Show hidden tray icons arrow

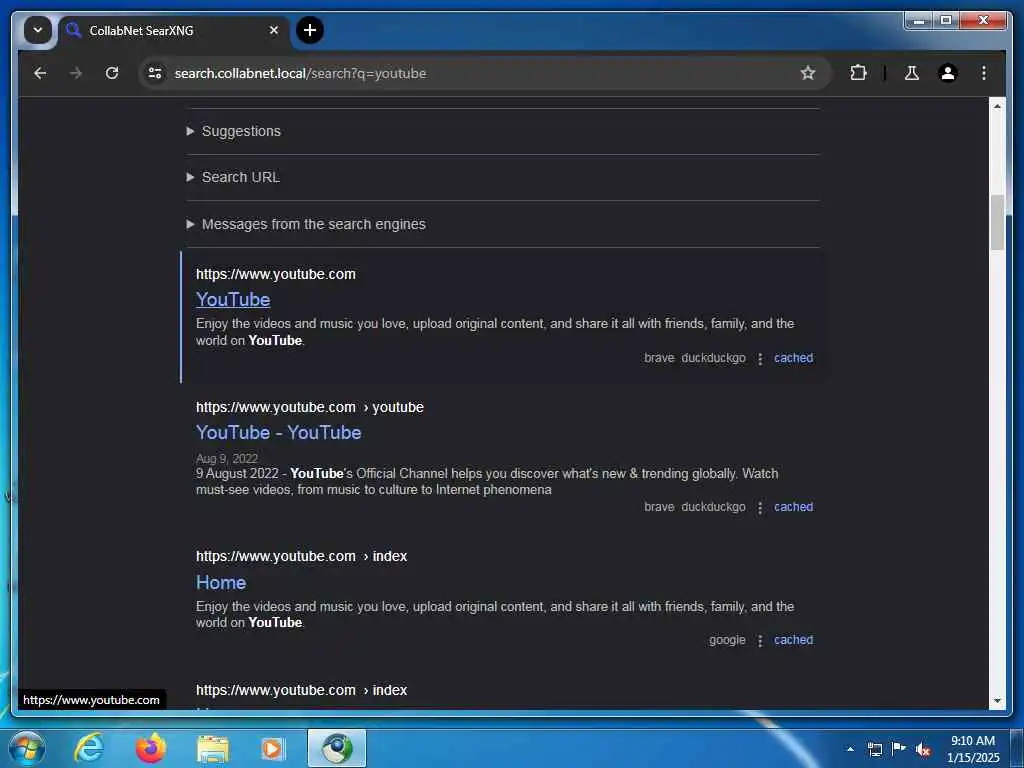pyautogui.click(x=850, y=749)
